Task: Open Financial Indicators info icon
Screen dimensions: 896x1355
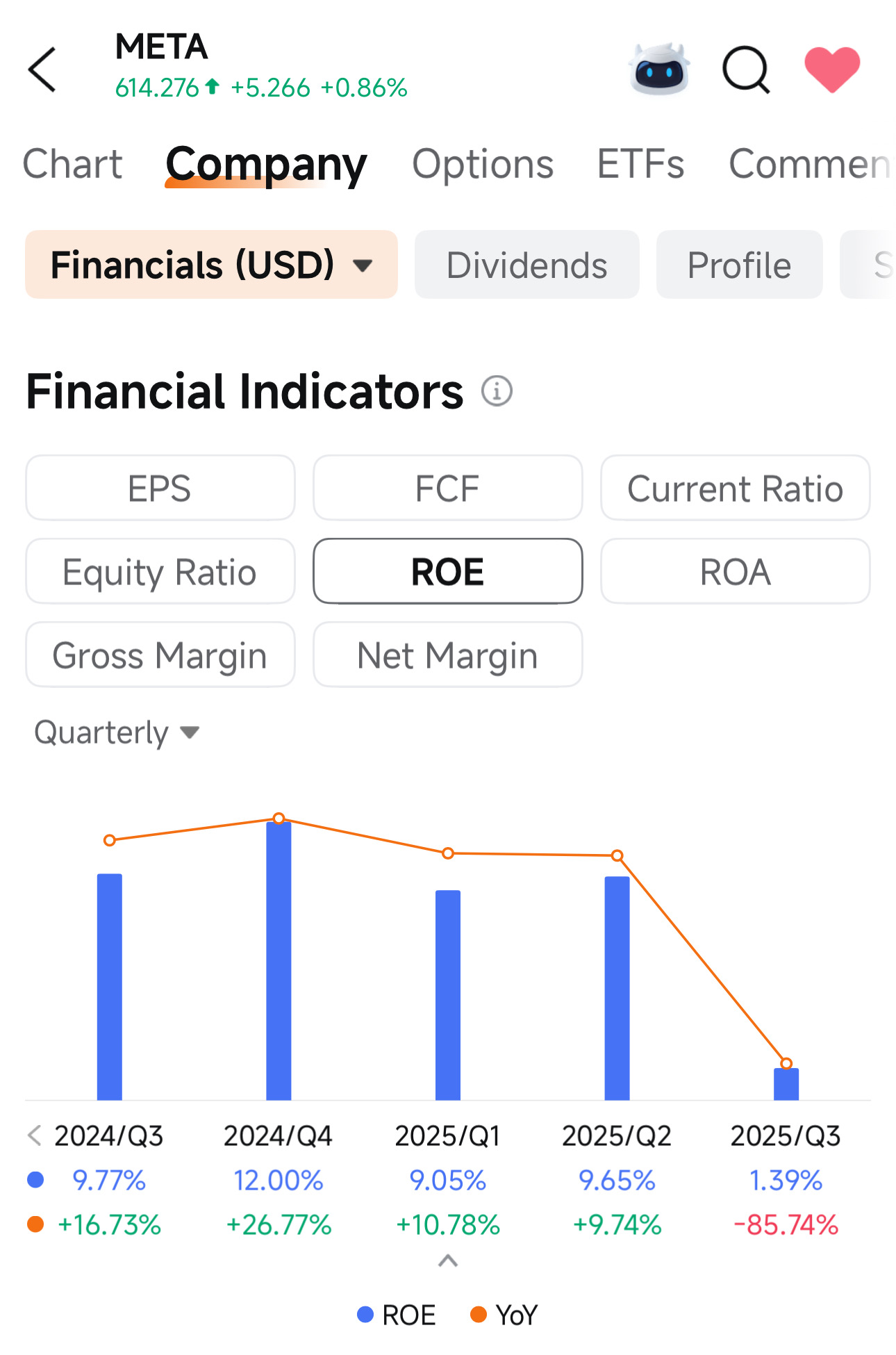Action: pyautogui.click(x=497, y=391)
